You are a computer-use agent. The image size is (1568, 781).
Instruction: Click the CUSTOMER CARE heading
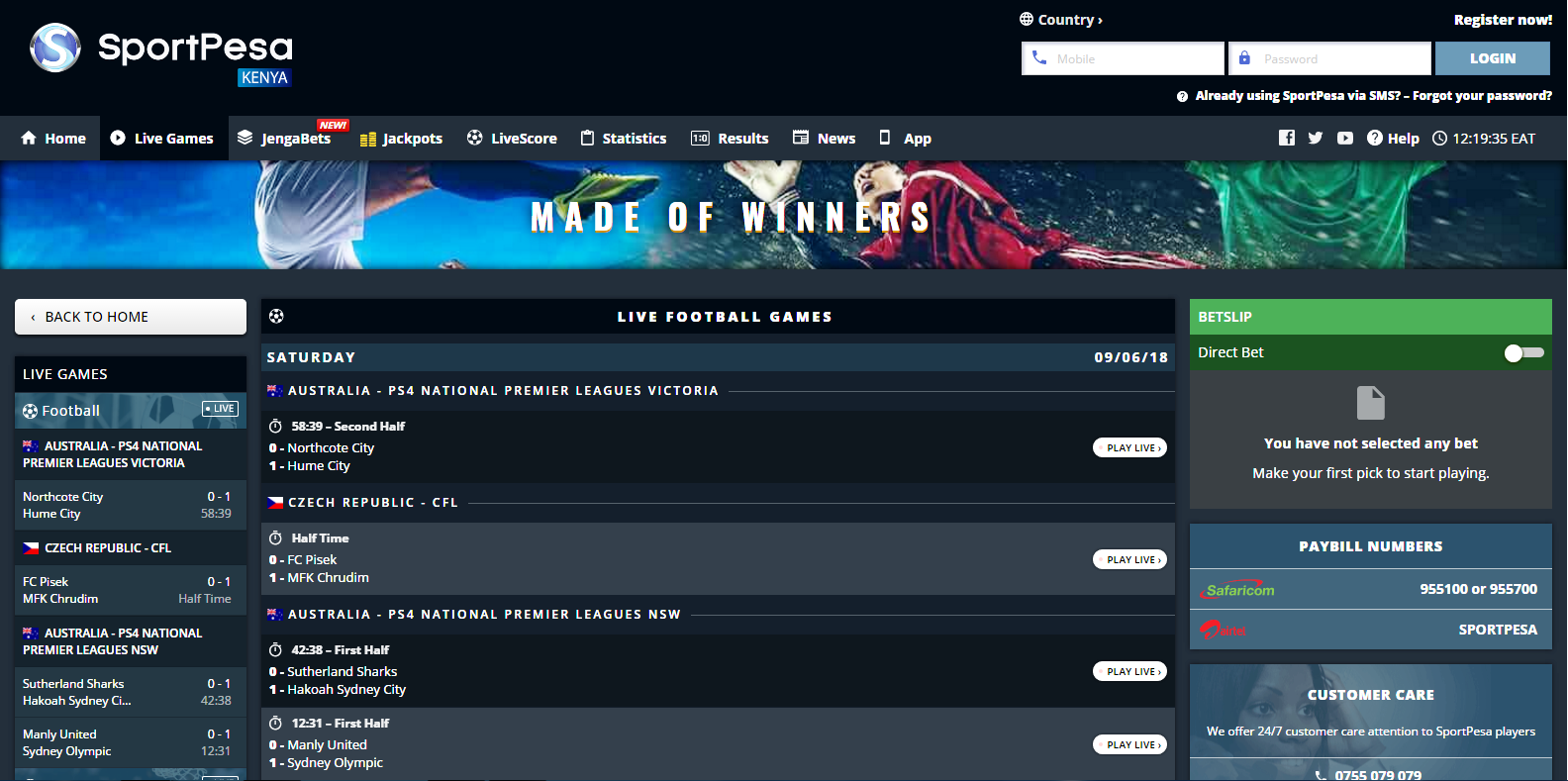click(x=1371, y=695)
